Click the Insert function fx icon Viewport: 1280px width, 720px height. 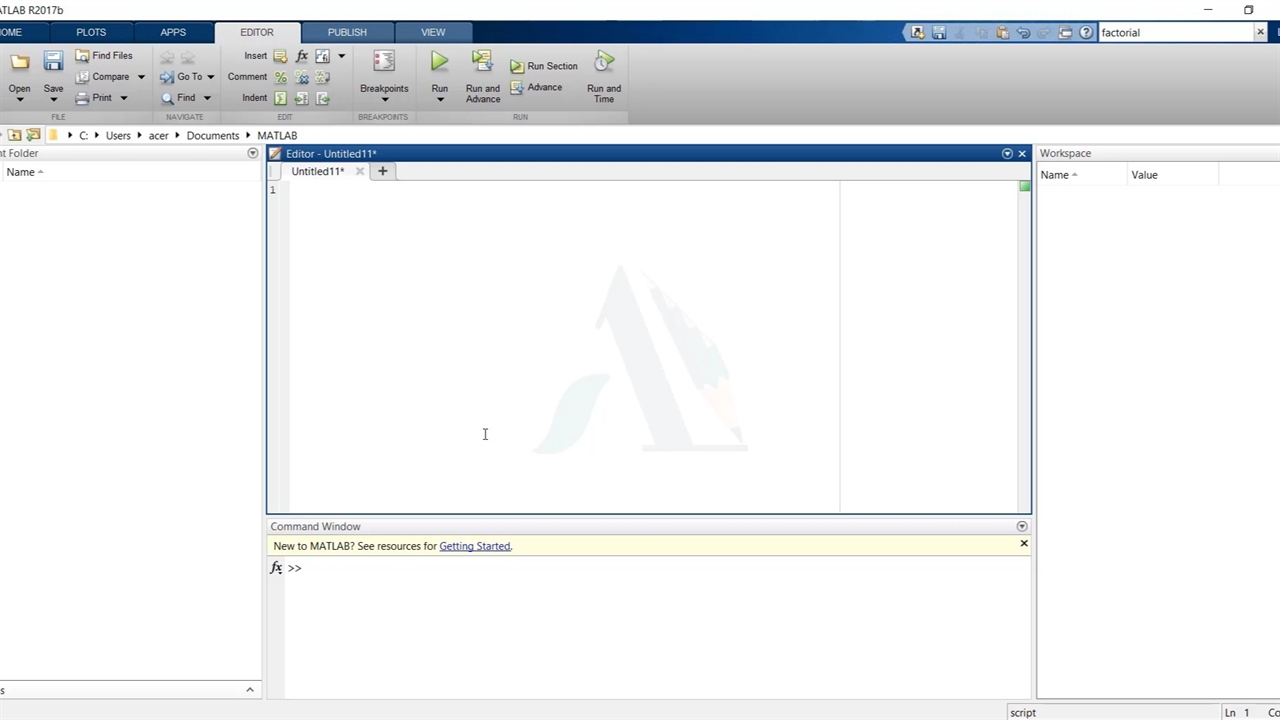[302, 56]
